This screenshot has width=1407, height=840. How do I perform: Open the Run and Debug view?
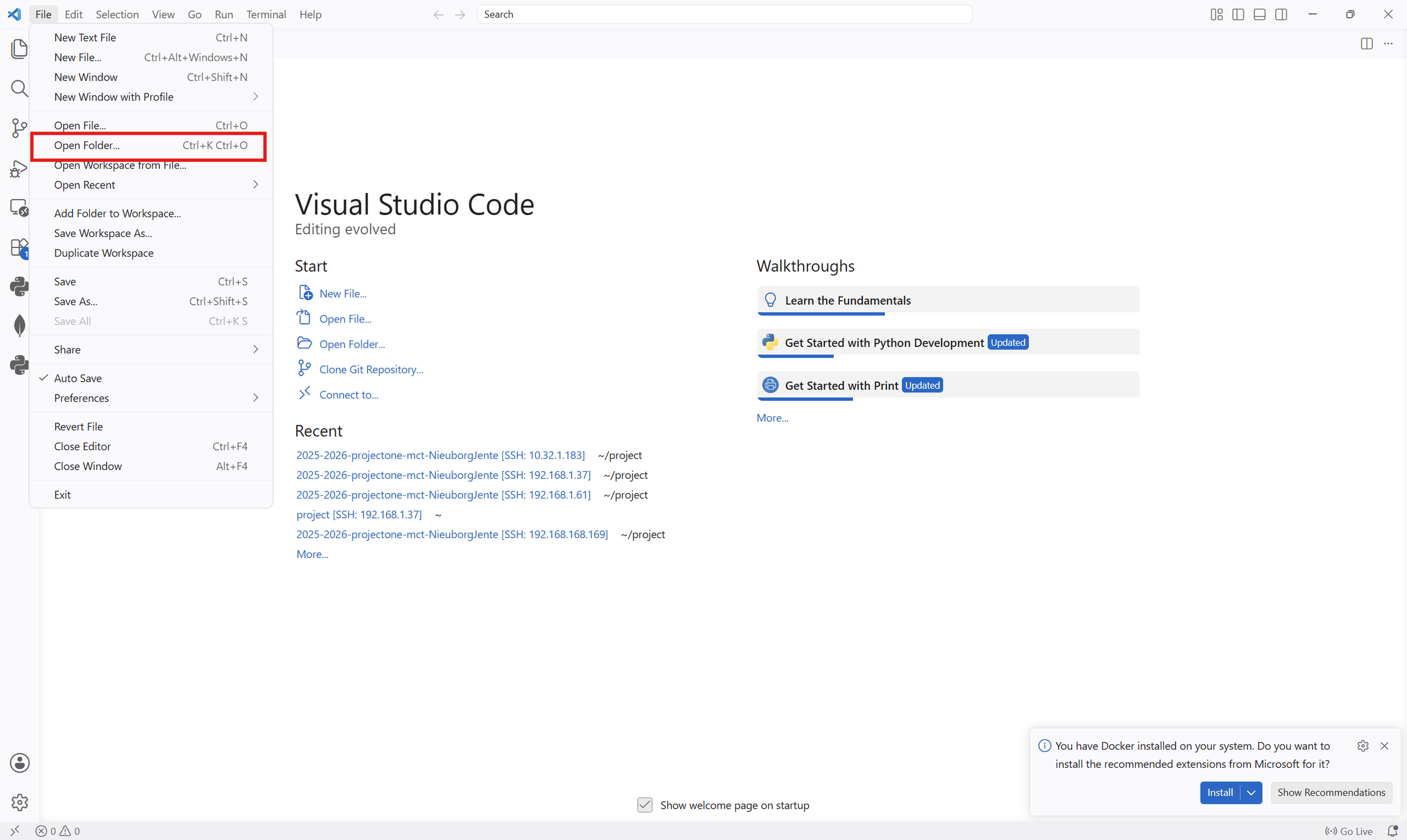(x=19, y=168)
